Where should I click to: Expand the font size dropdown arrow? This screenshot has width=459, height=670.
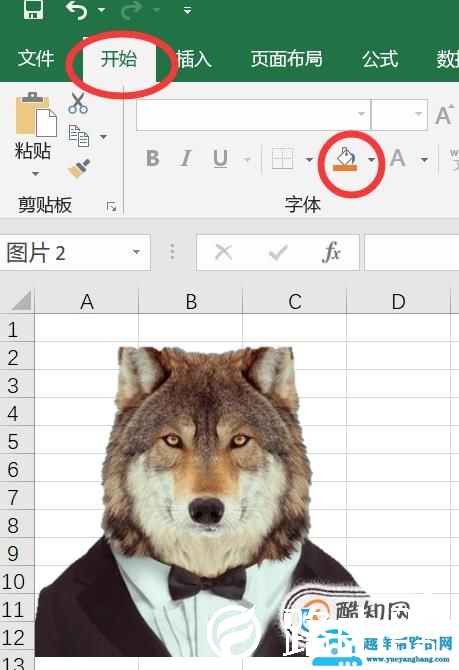418,114
